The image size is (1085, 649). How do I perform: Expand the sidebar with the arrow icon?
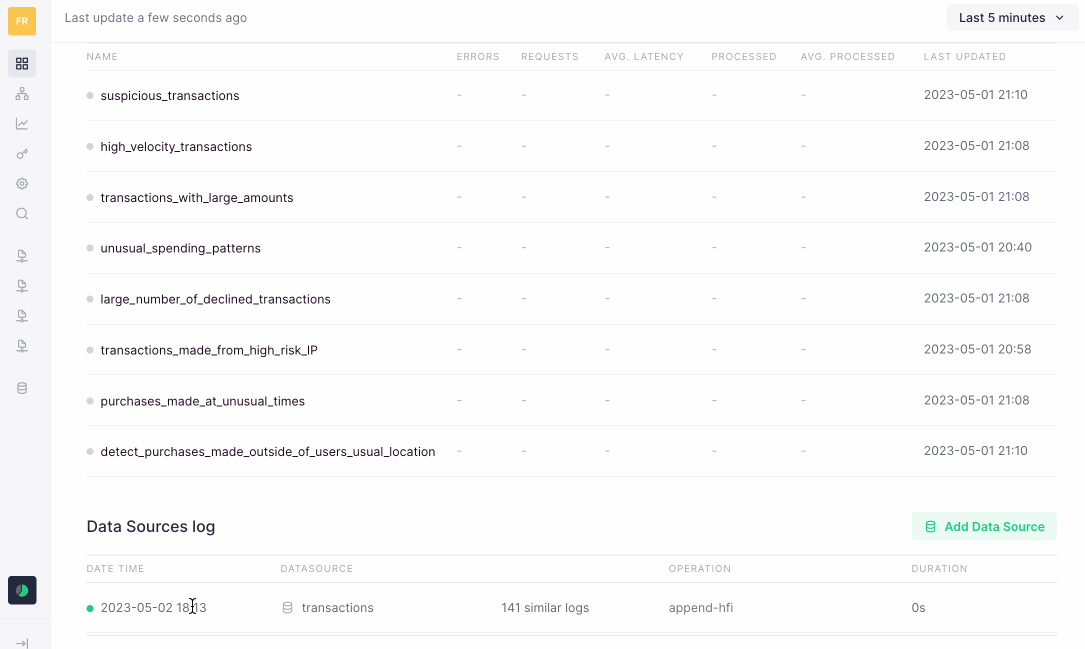22,643
